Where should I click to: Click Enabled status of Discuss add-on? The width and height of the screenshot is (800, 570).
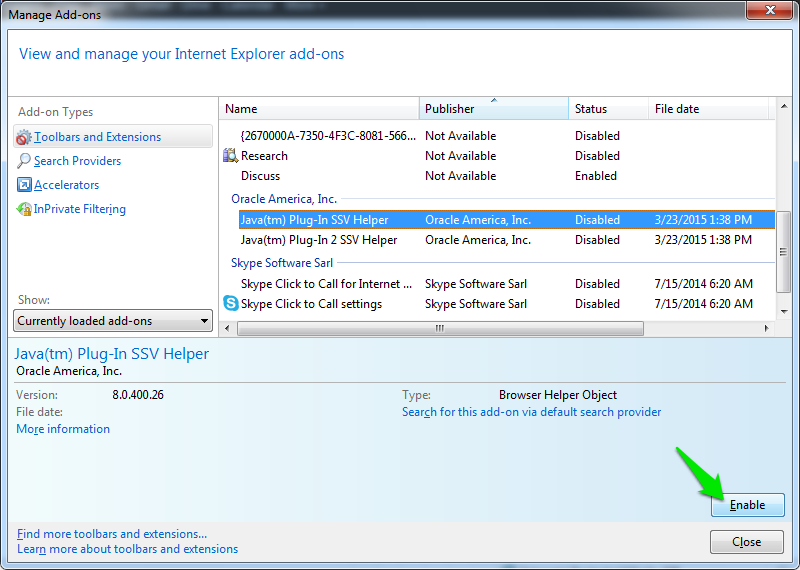(x=596, y=176)
